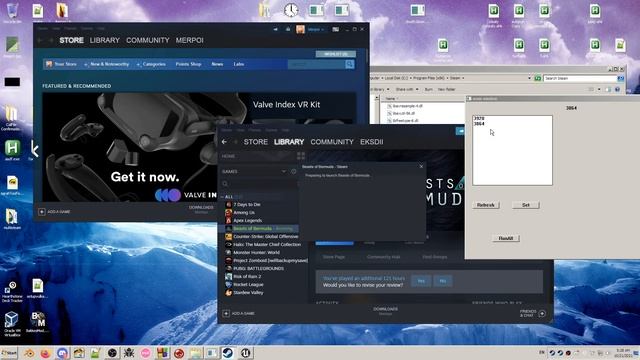Click the WISHLIST button in Steam Store

(x=336, y=54)
